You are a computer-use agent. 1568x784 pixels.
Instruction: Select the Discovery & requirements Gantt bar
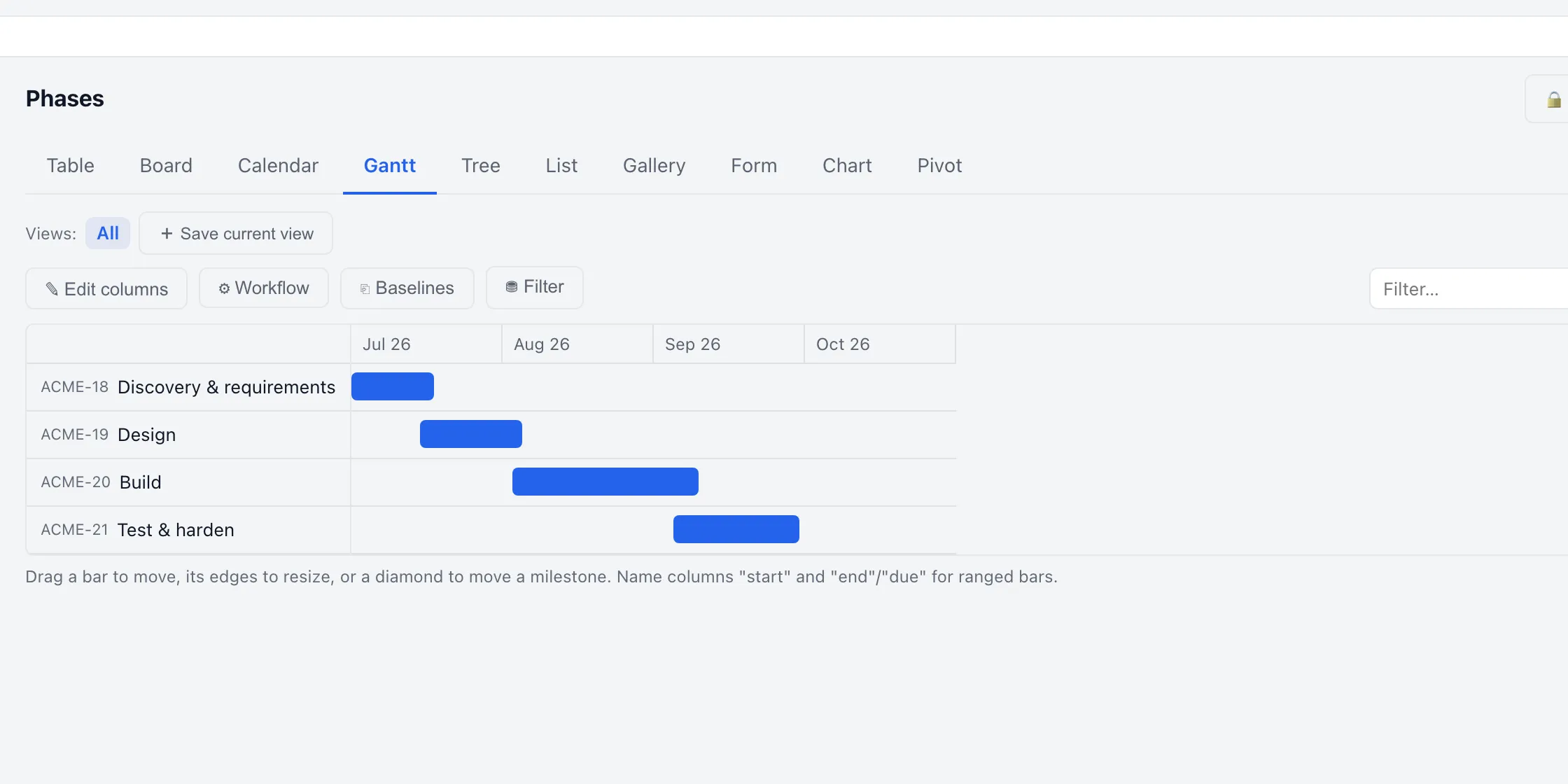[x=393, y=386]
